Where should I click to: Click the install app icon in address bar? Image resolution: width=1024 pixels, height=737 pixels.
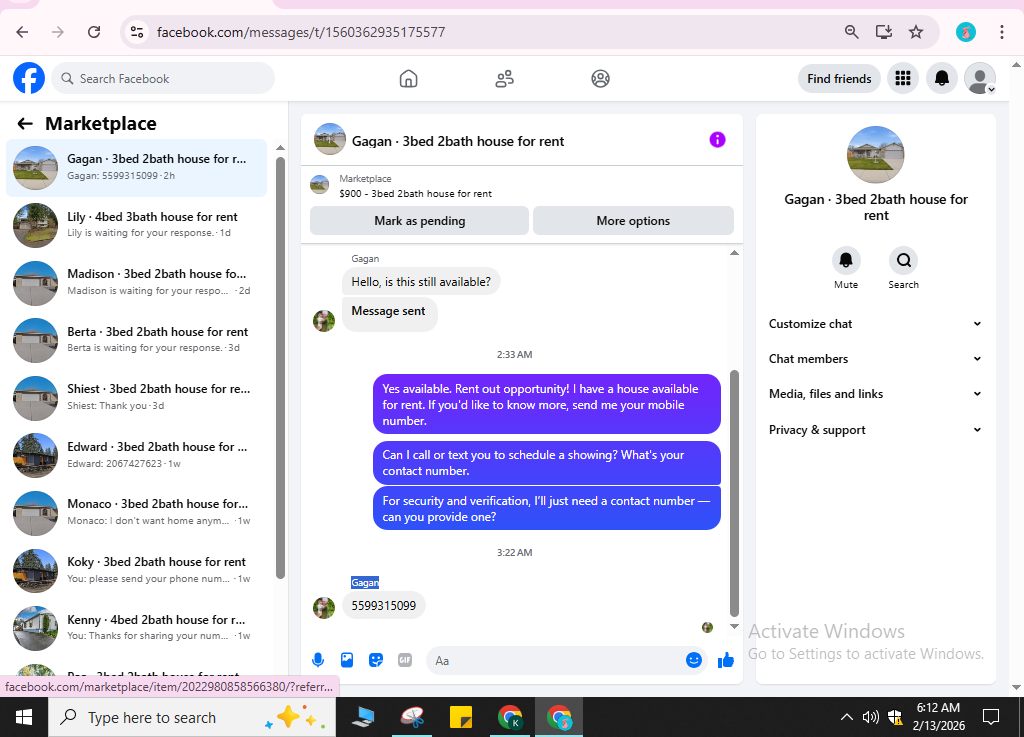pyautogui.click(x=884, y=32)
